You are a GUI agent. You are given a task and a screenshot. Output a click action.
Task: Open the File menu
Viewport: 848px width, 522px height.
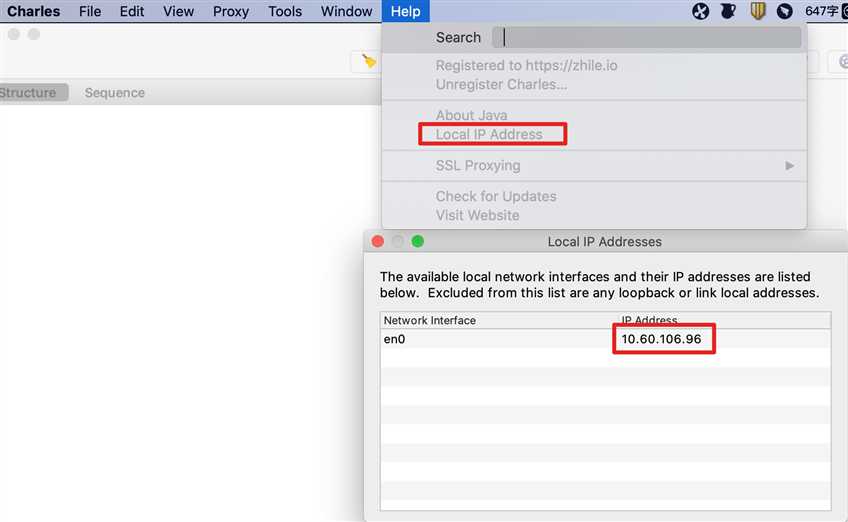[x=90, y=11]
